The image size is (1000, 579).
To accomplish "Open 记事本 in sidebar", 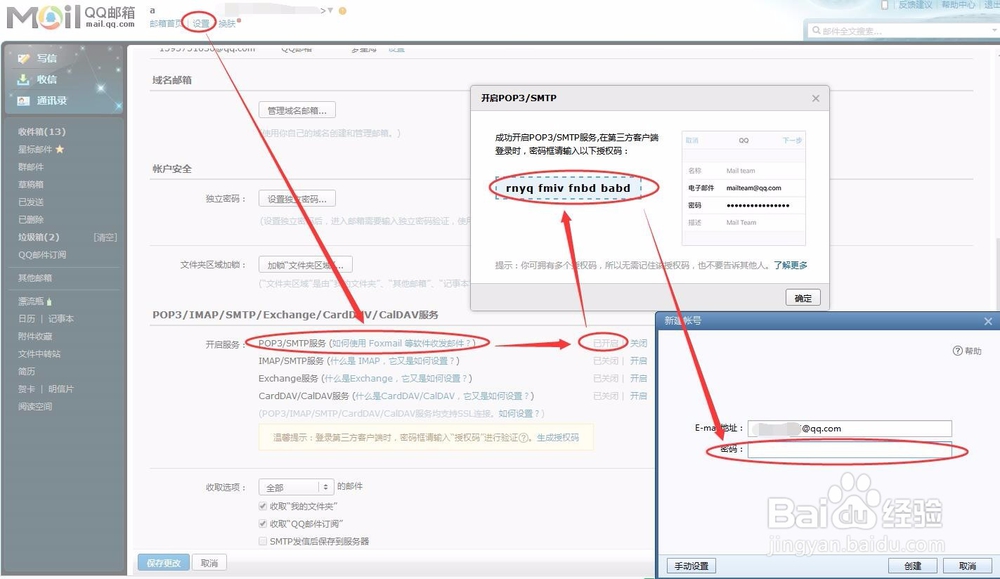I will (x=61, y=319).
